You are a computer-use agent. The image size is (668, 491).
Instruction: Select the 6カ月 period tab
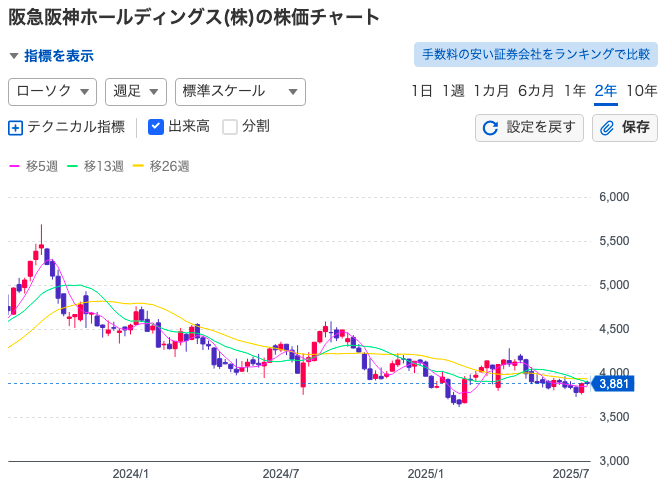coord(536,91)
